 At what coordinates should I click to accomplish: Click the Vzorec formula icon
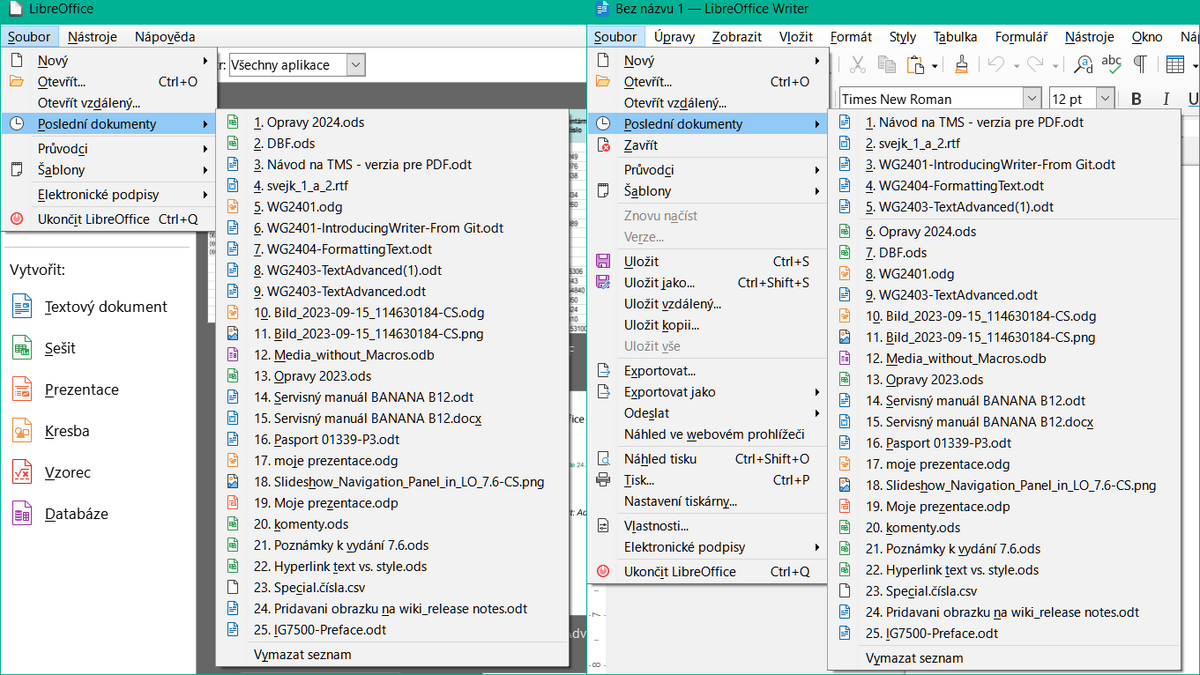coord(22,472)
